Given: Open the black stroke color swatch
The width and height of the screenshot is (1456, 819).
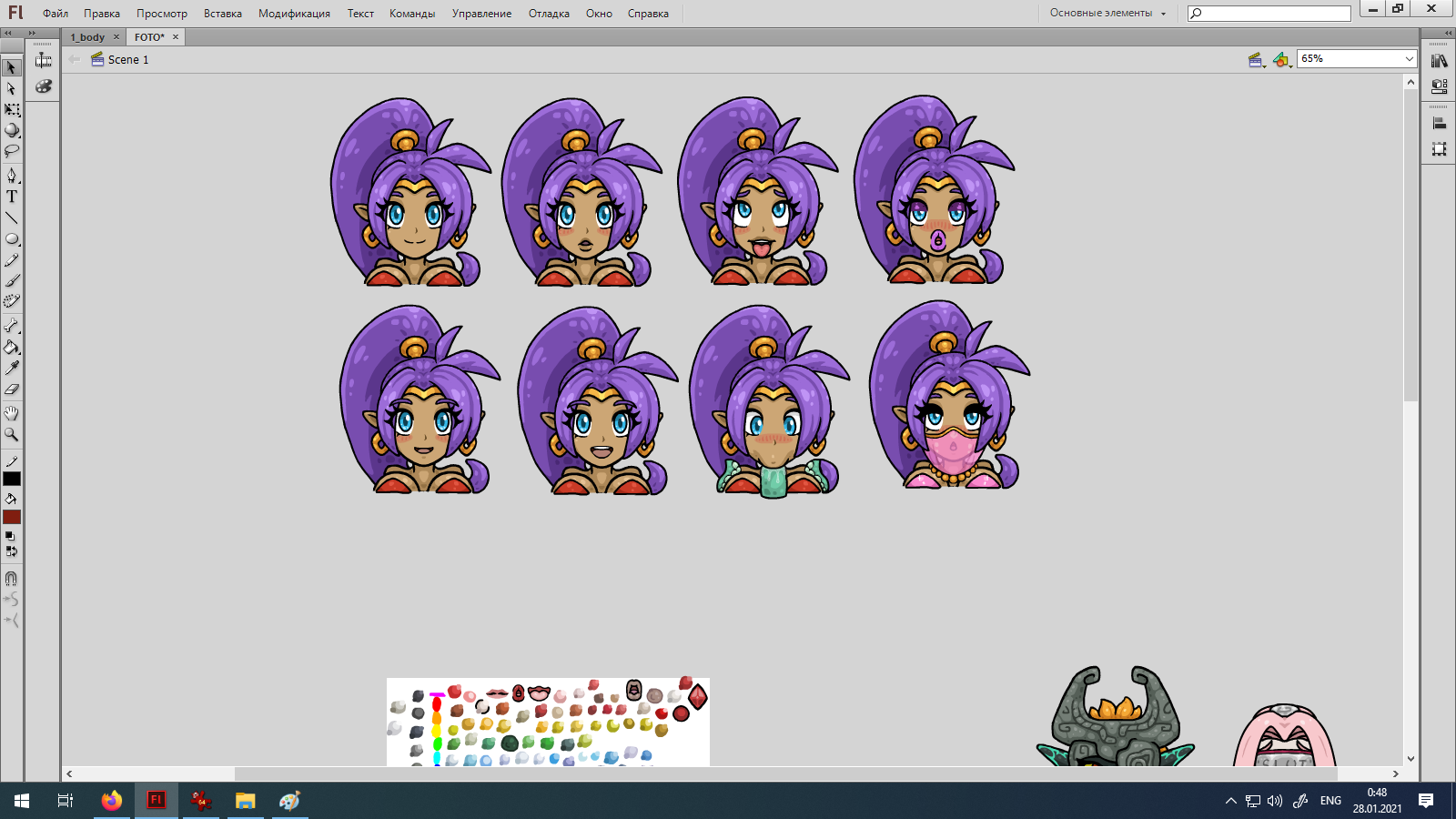Looking at the screenshot, I should click(x=12, y=479).
